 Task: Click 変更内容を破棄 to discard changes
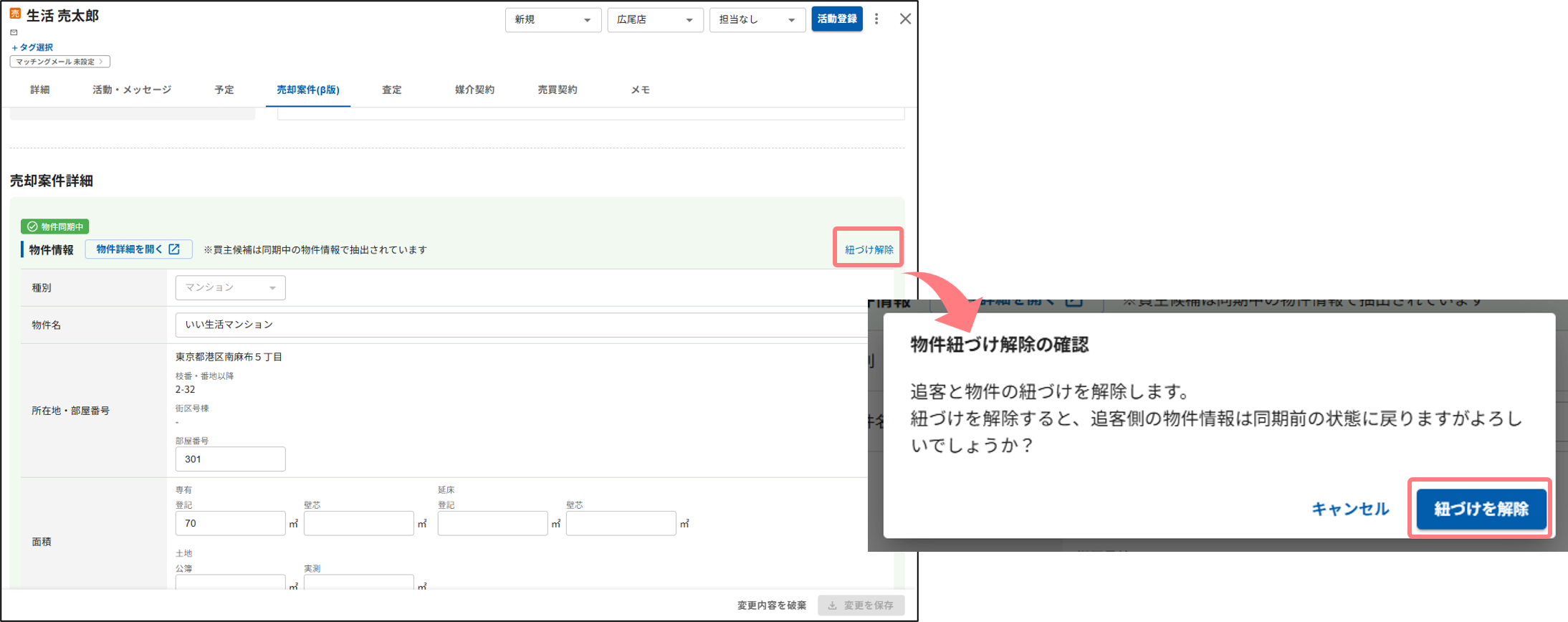click(772, 606)
